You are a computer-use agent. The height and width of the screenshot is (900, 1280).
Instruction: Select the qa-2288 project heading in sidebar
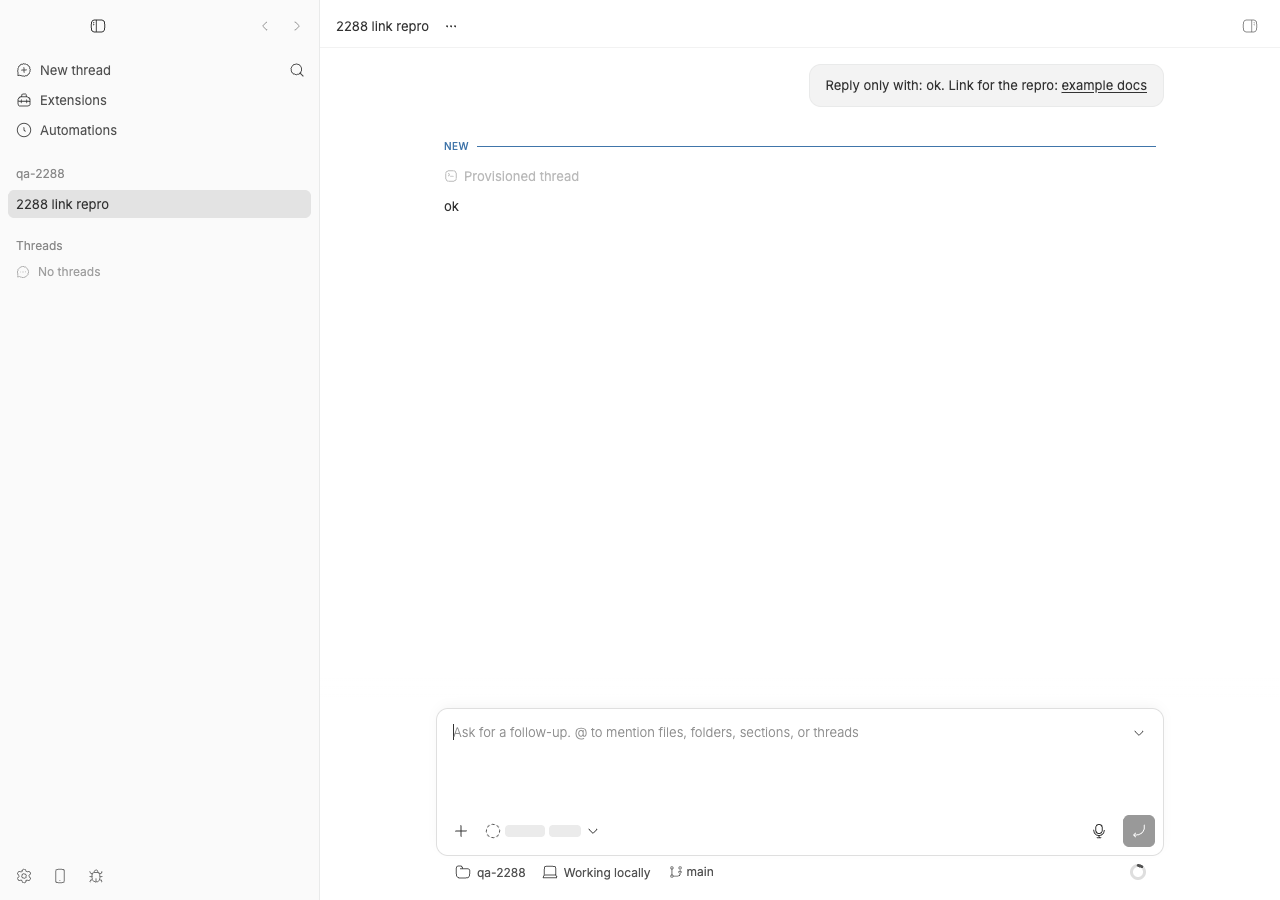[40, 174]
